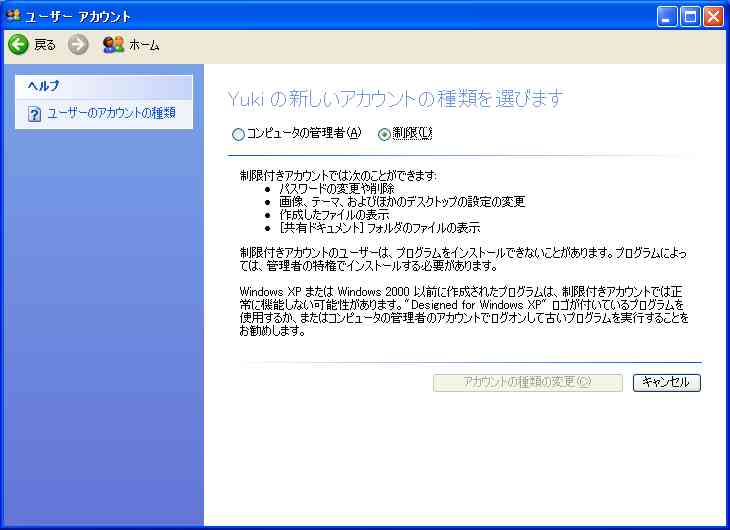The height and width of the screenshot is (530, 730).
Task: Click the help question mark icon
Action: point(34,114)
